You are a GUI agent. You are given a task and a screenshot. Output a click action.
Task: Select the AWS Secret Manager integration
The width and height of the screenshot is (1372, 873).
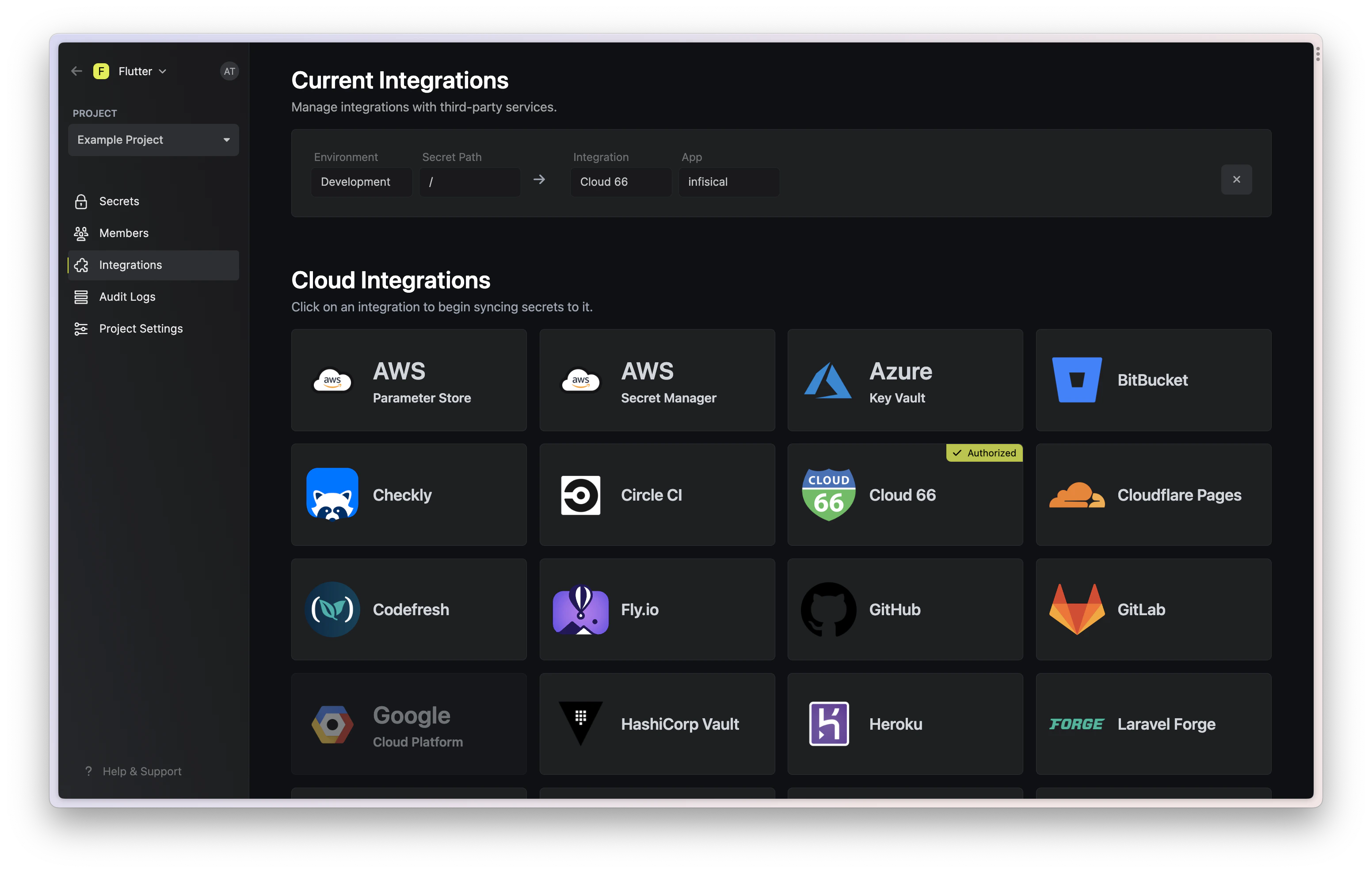[x=657, y=380]
